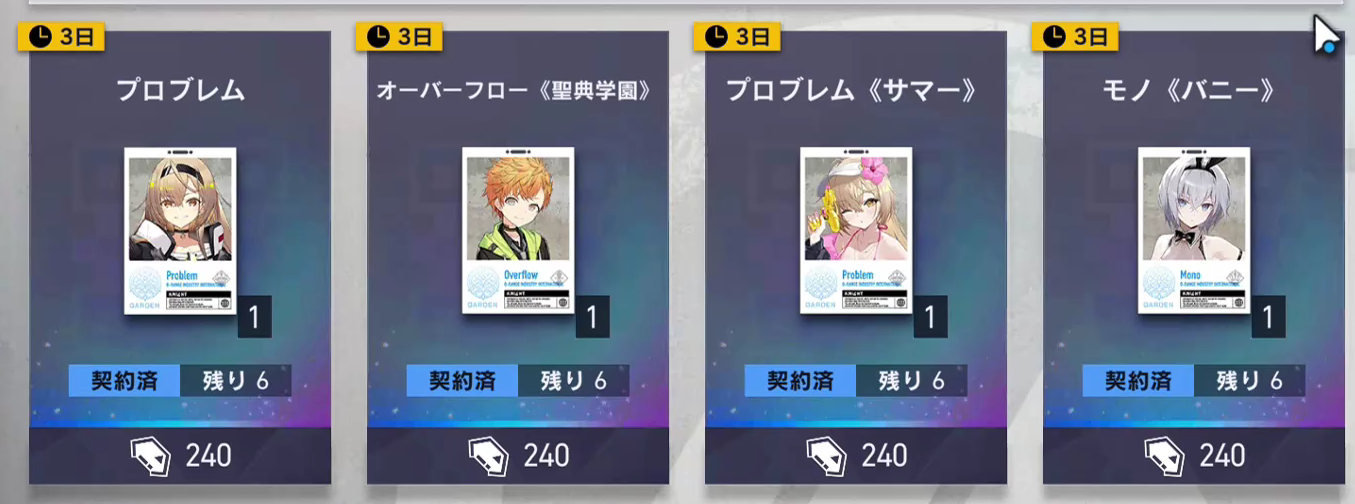Click the clock icon on first 3日 badge
The image size is (1355, 504).
pyautogui.click(x=39, y=37)
